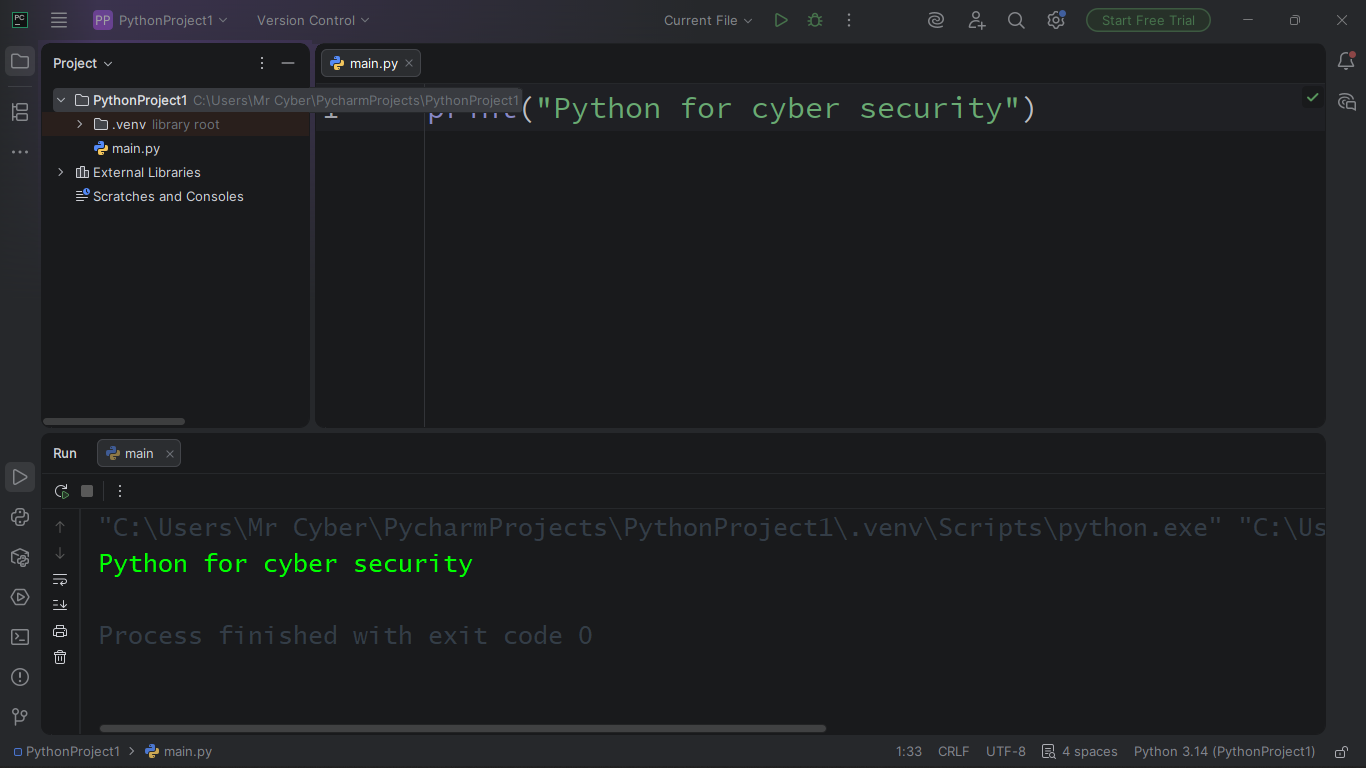
Task: Click the Print console output icon
Action: coord(60,631)
